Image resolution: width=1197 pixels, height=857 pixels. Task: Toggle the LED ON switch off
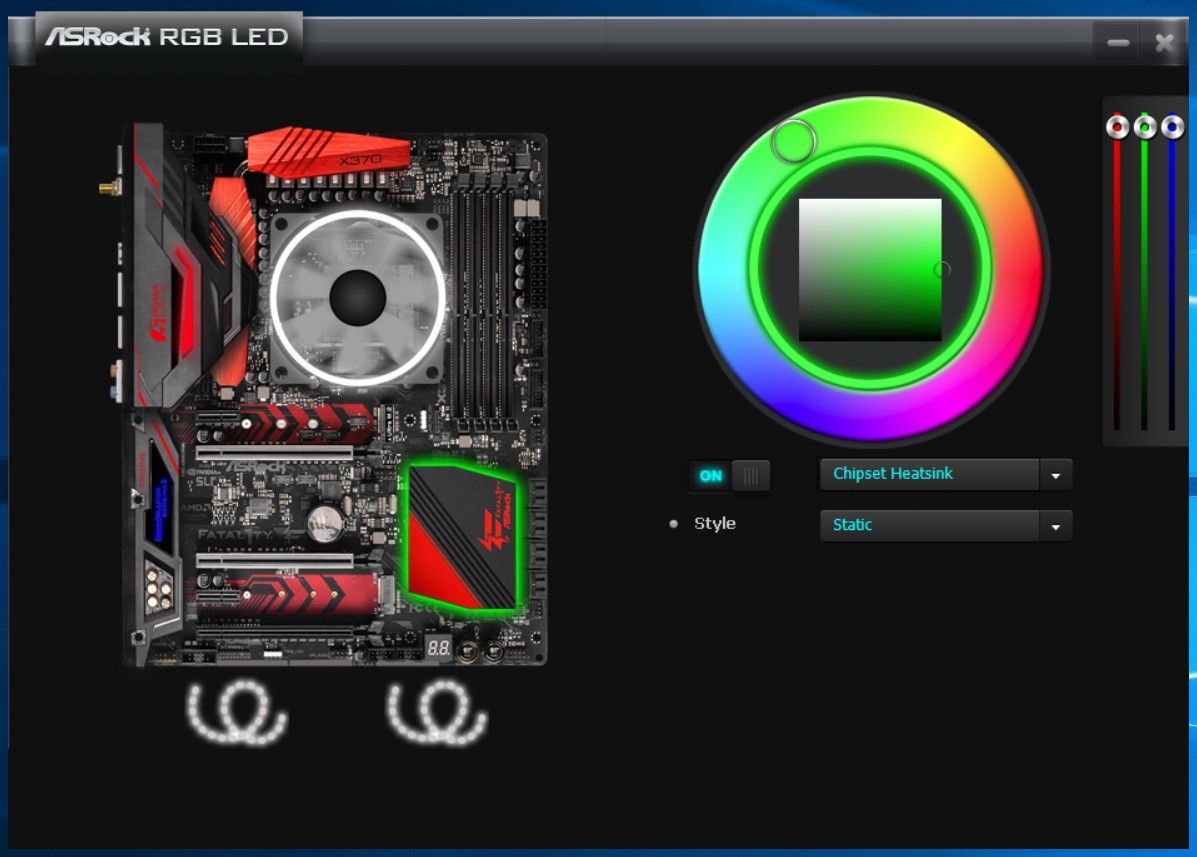728,475
